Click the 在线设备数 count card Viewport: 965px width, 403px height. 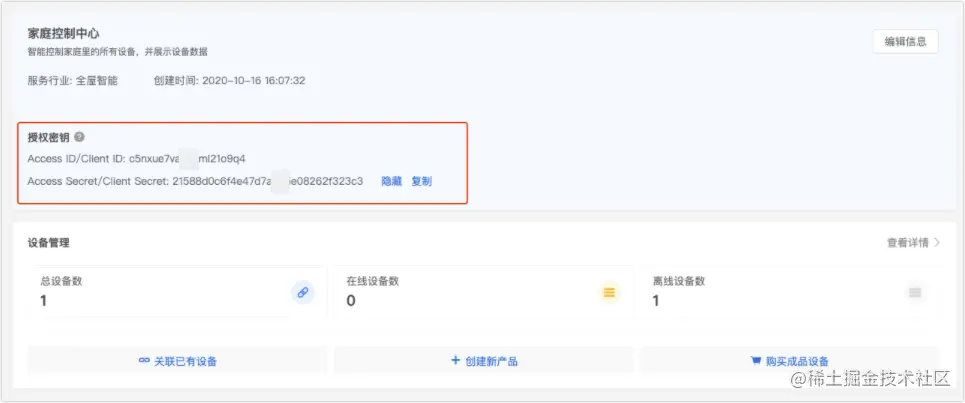tap(484, 292)
